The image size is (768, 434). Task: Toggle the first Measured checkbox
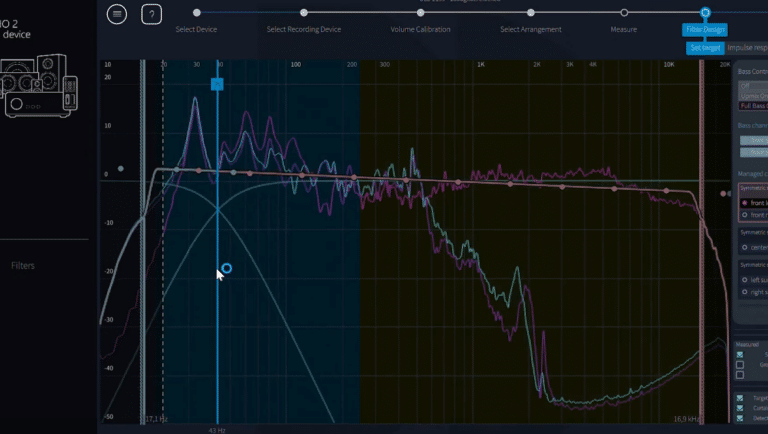[740, 355]
